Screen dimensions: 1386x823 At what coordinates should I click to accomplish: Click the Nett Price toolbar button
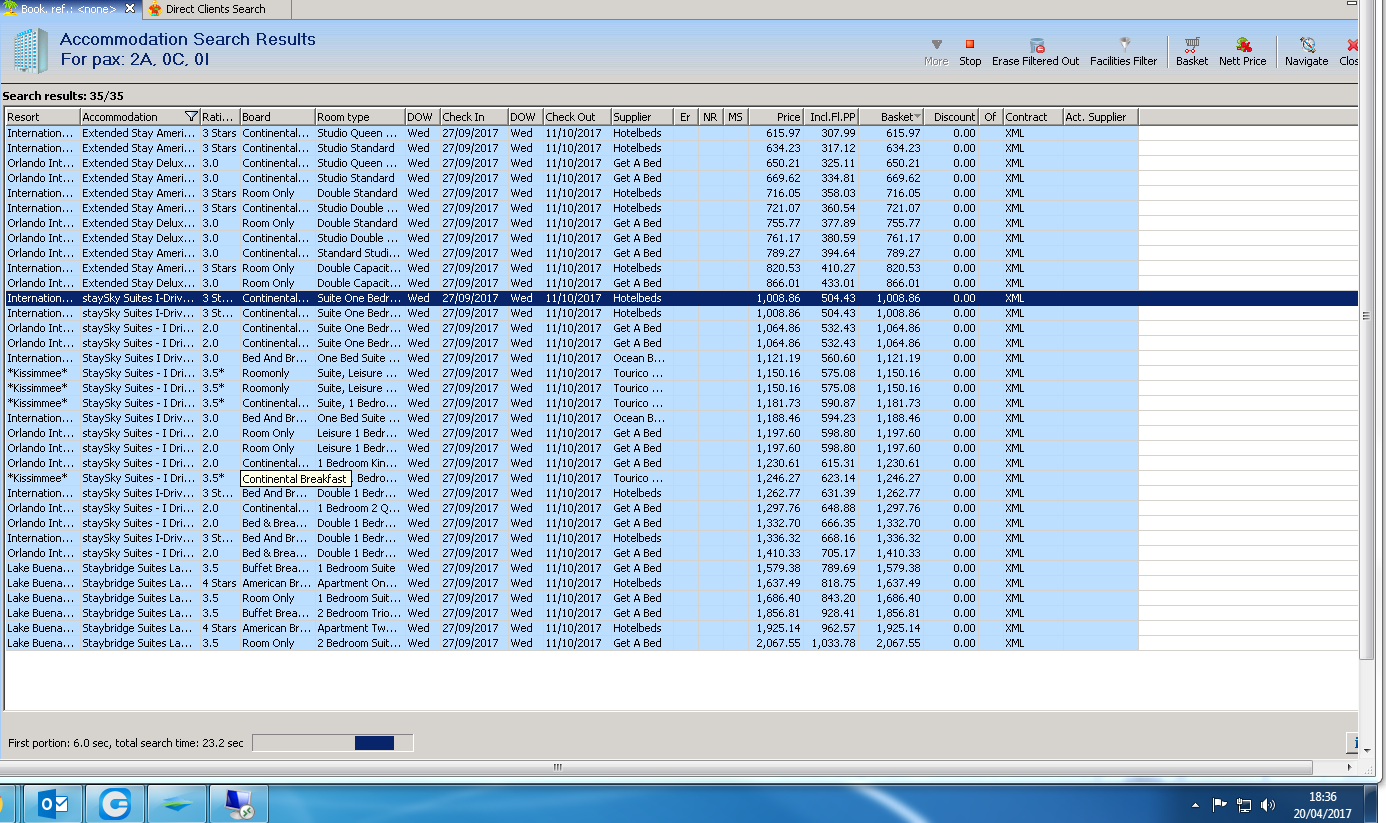point(1242,52)
